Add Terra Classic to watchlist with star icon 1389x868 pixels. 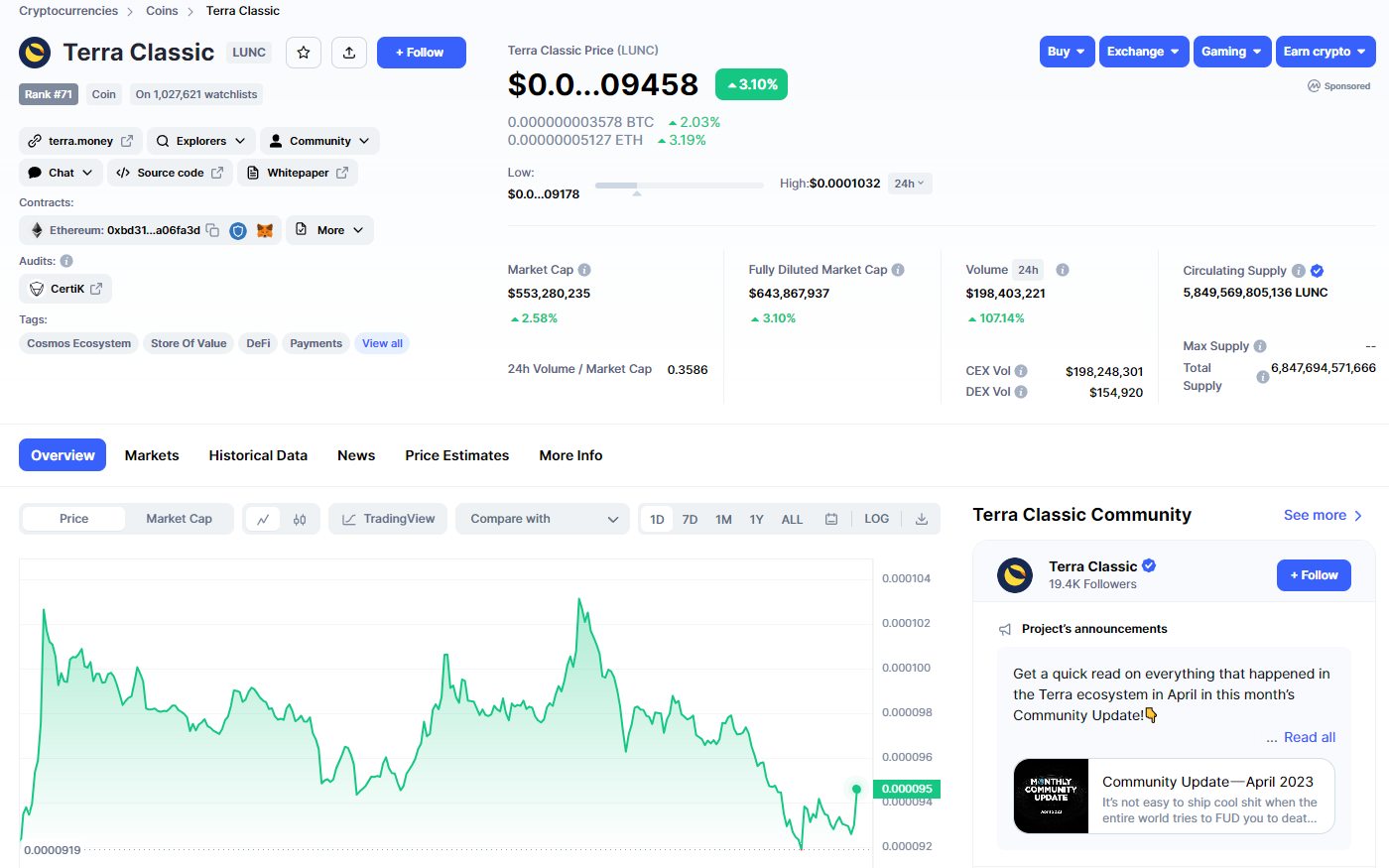(x=304, y=53)
